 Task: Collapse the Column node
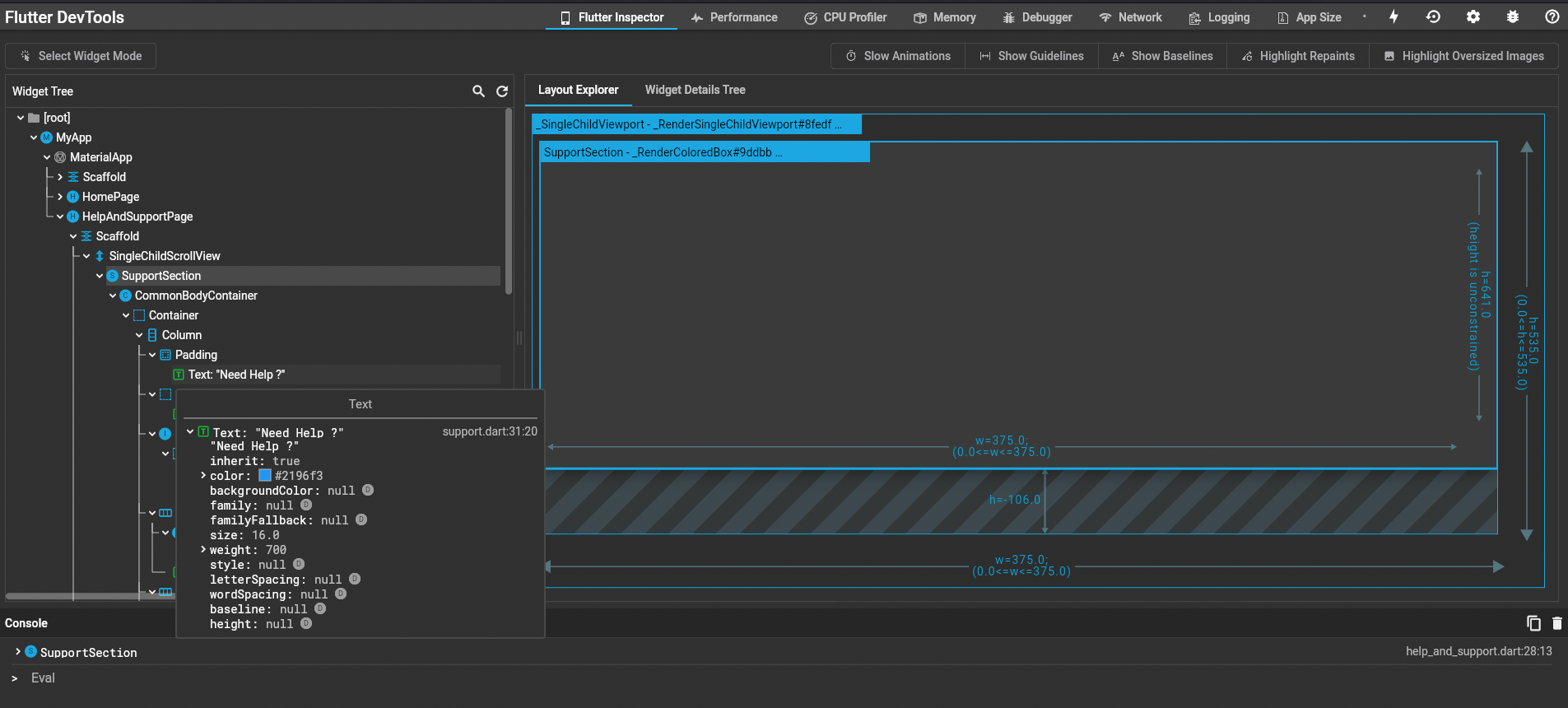pyautogui.click(x=139, y=335)
